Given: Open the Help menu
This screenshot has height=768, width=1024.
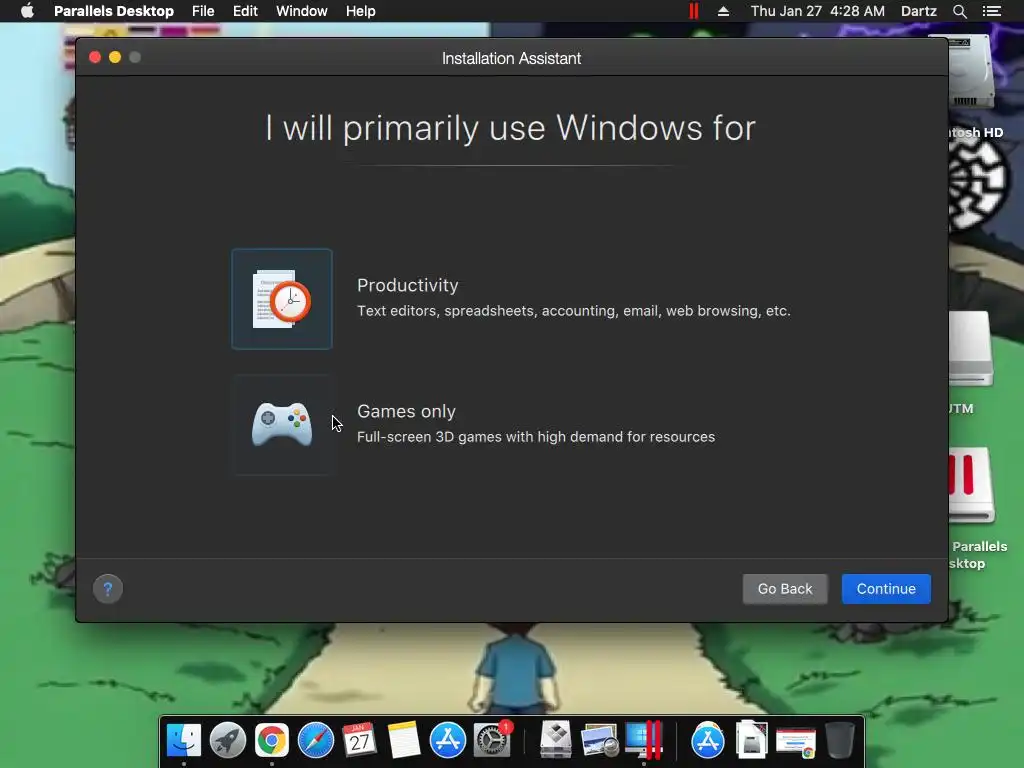Looking at the screenshot, I should (x=360, y=11).
